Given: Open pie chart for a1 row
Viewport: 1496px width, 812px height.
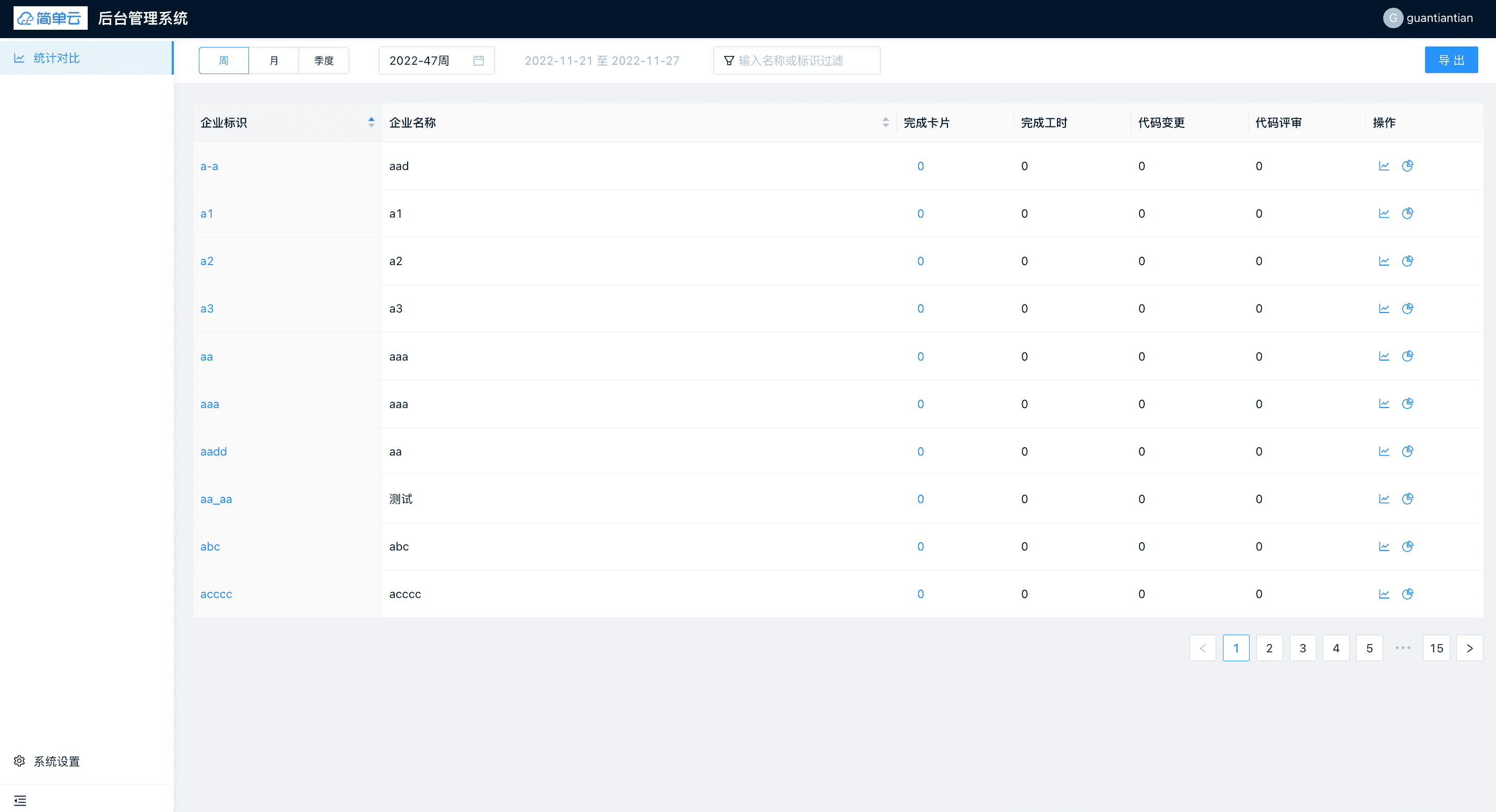Looking at the screenshot, I should (x=1407, y=213).
